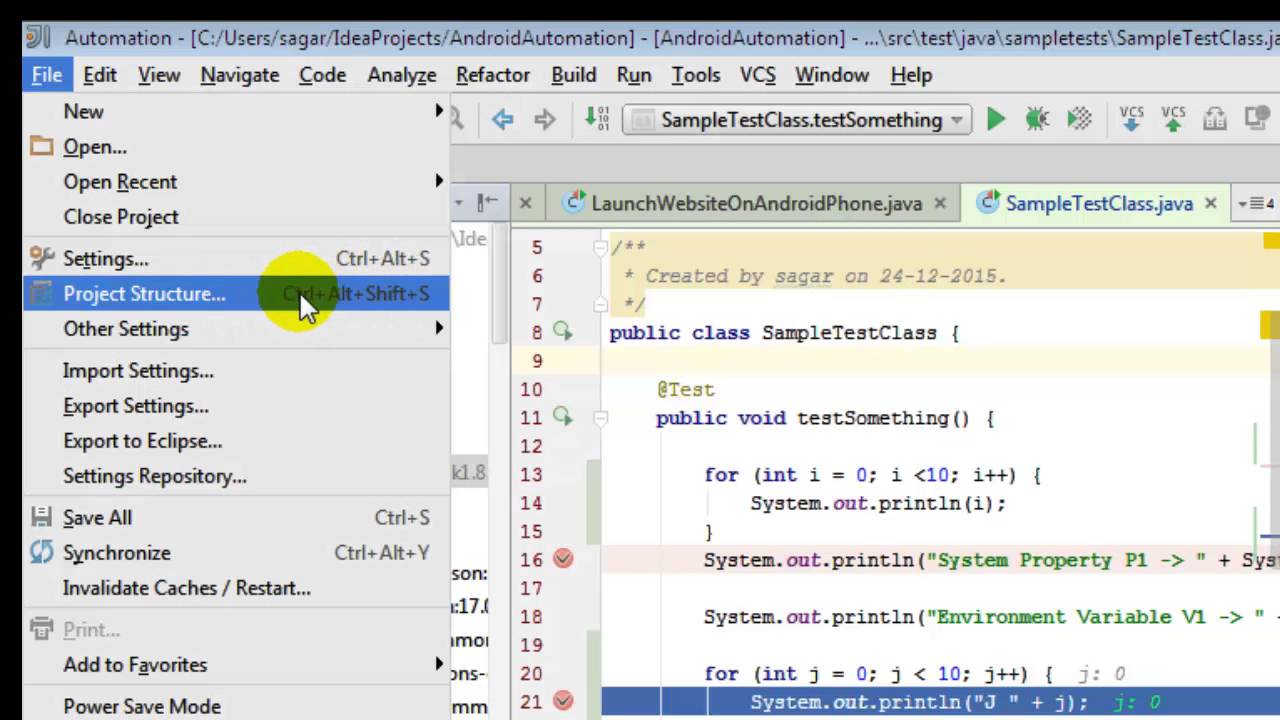The width and height of the screenshot is (1280, 720).
Task: Choose Power Save Mode entry
Action: pyautogui.click(x=236, y=705)
